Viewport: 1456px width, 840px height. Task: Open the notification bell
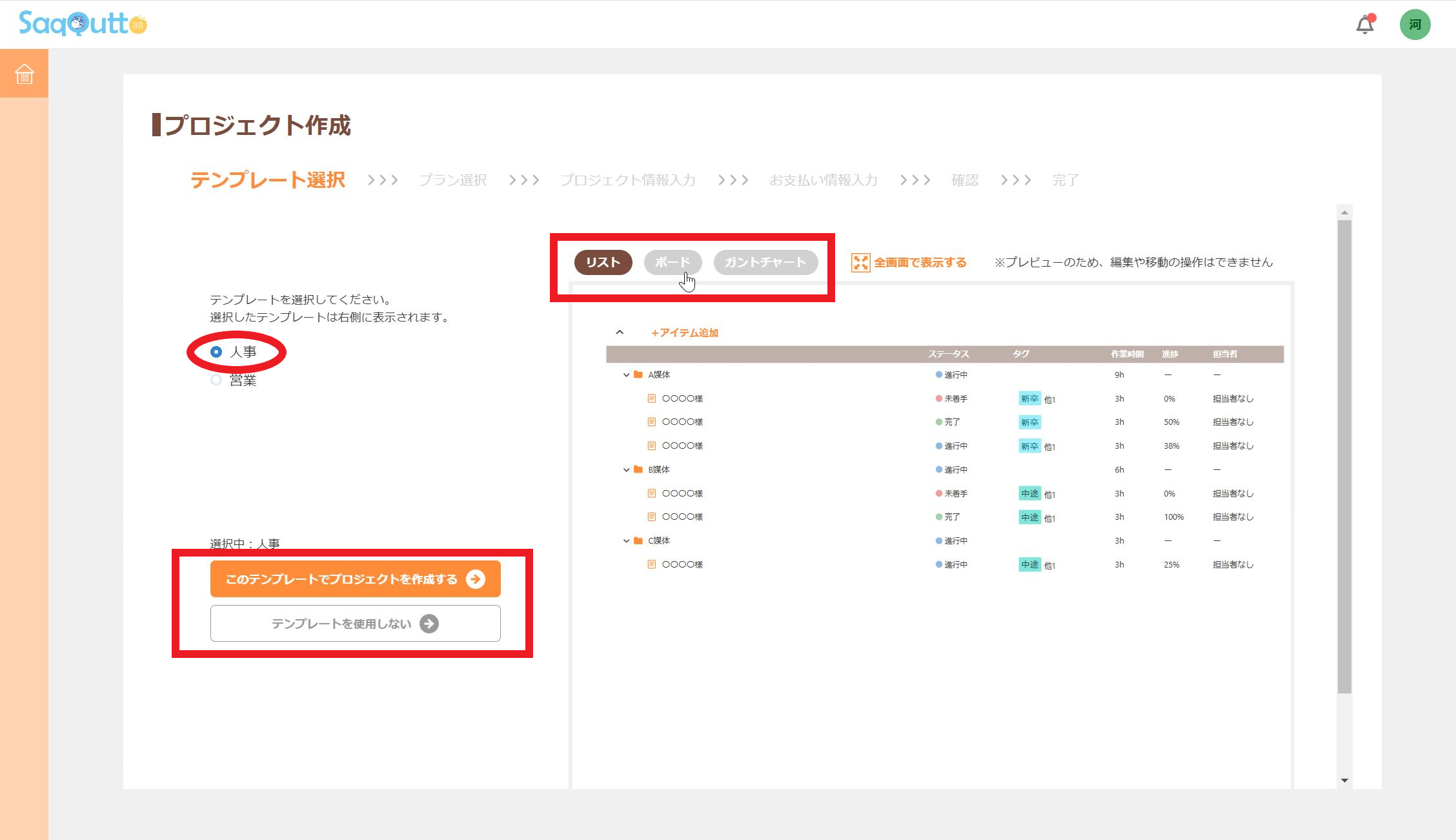[1364, 25]
